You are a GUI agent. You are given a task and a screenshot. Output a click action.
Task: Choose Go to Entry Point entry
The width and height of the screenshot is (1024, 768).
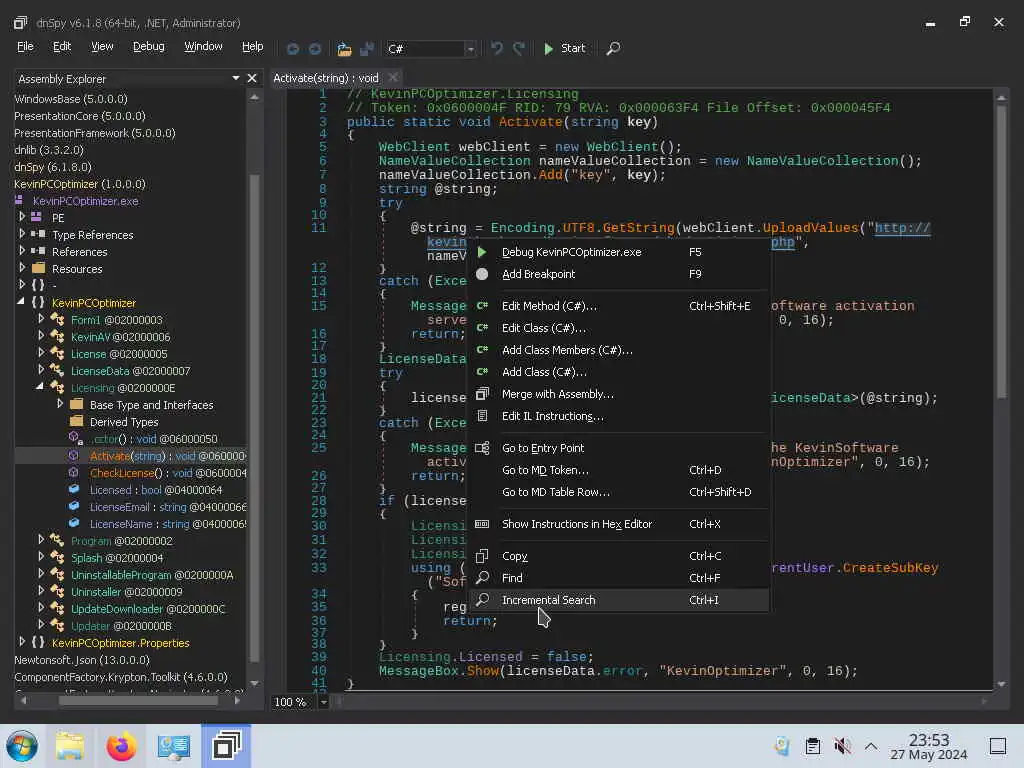pos(618,448)
